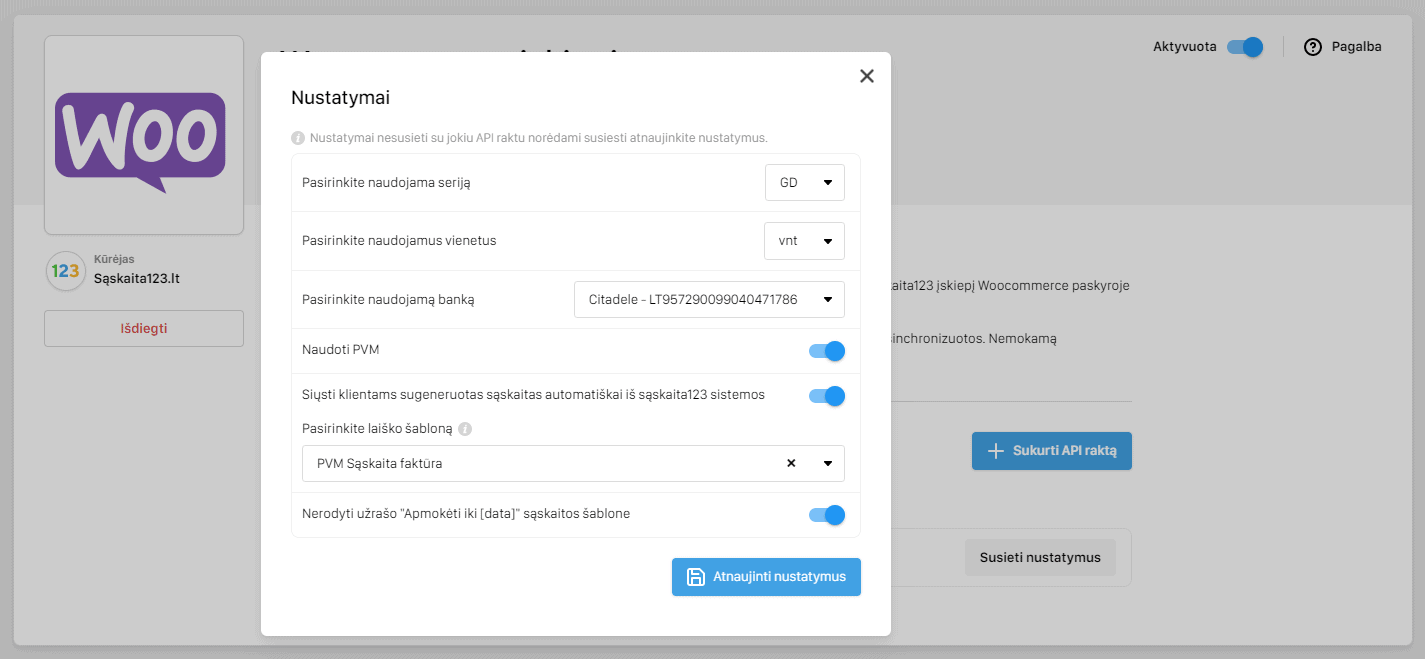Click the Susieti nustatymus button
The width and height of the screenshot is (1425, 659).
[x=1040, y=557]
